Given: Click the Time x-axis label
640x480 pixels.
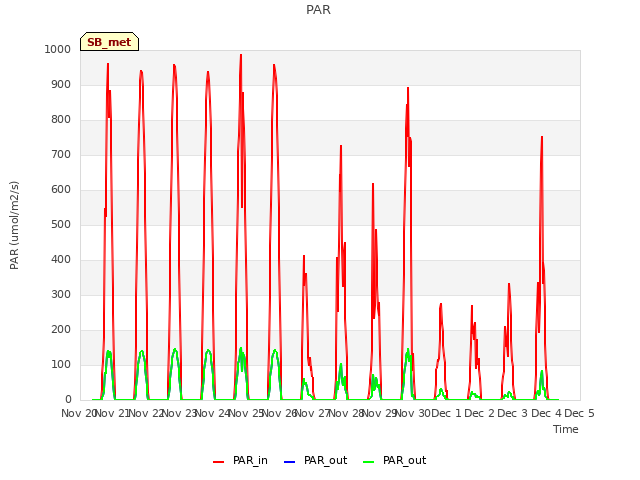Looking at the screenshot, I should (566, 429).
